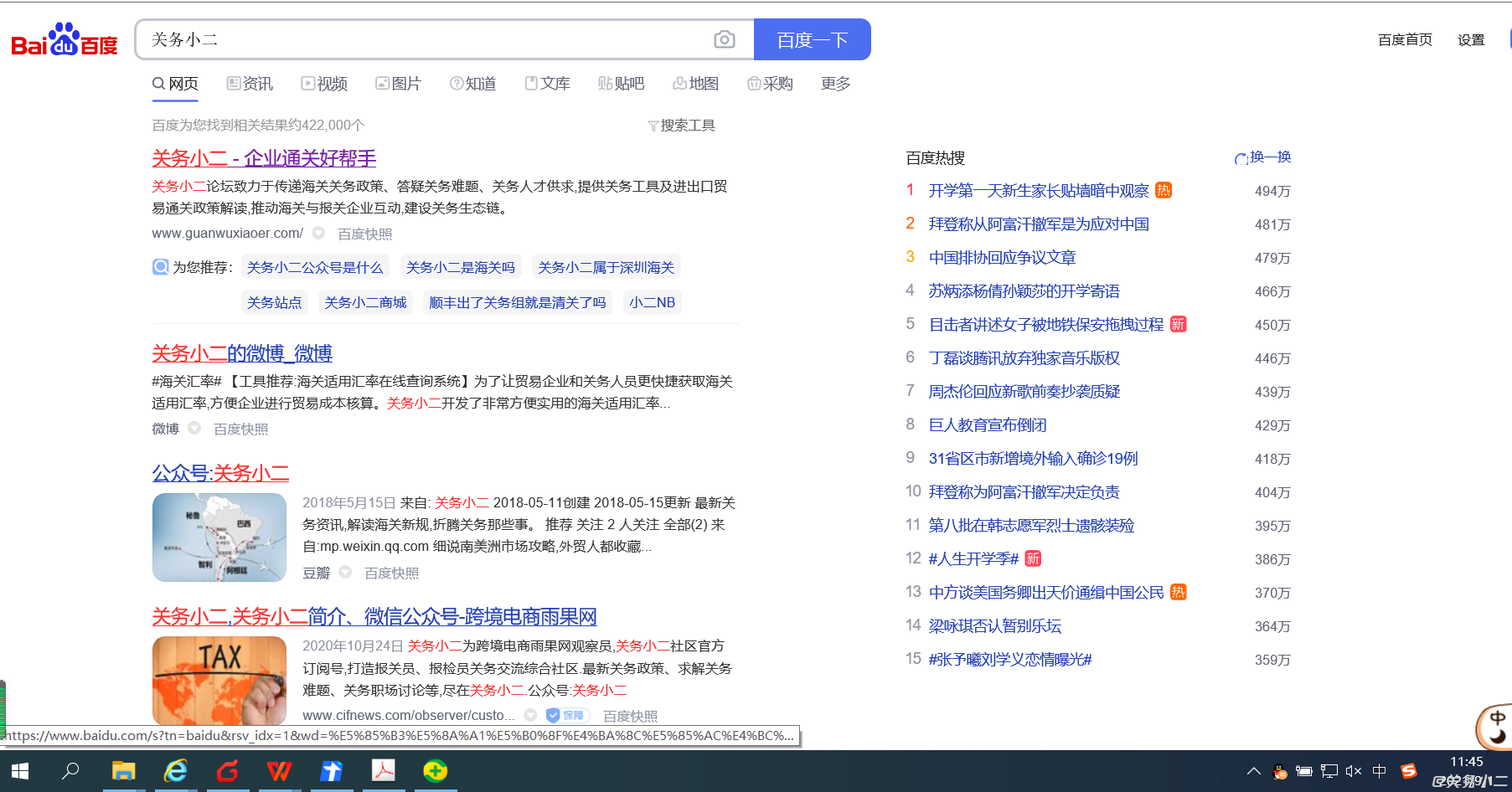Expand dropdown arrow beside www.cifnews.com link

click(530, 715)
